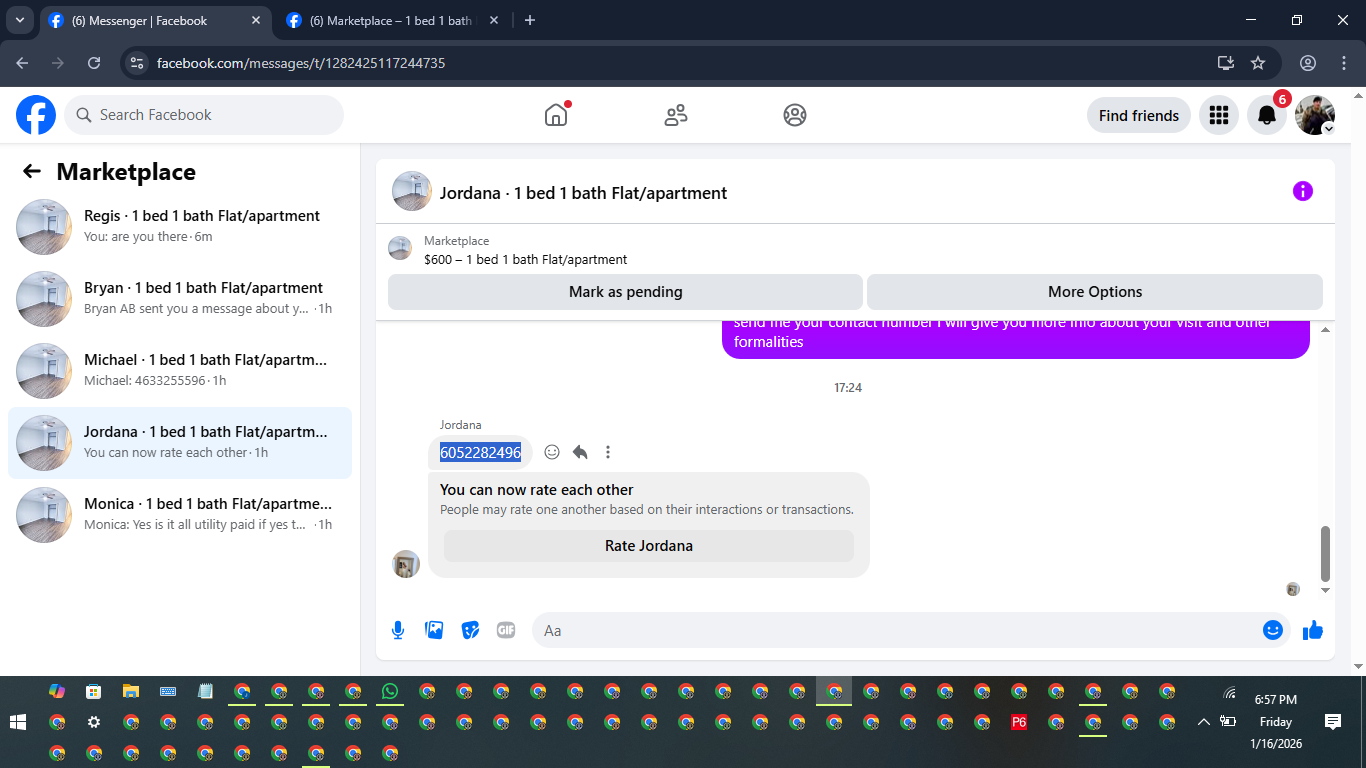This screenshot has height=768, width=1366.
Task: Send a voice clip with microphone icon
Action: [x=398, y=630]
